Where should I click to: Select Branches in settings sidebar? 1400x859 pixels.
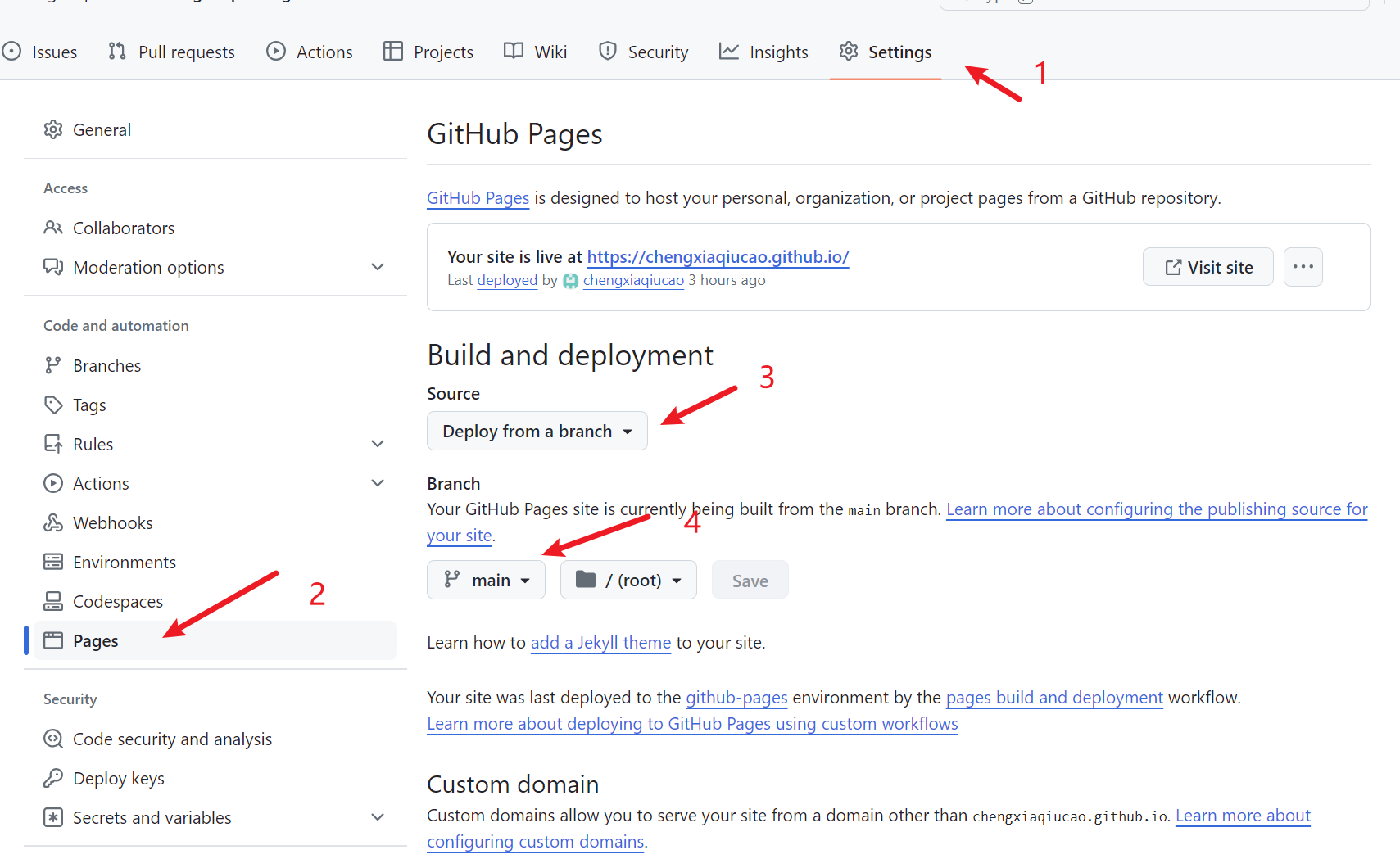pos(215,365)
